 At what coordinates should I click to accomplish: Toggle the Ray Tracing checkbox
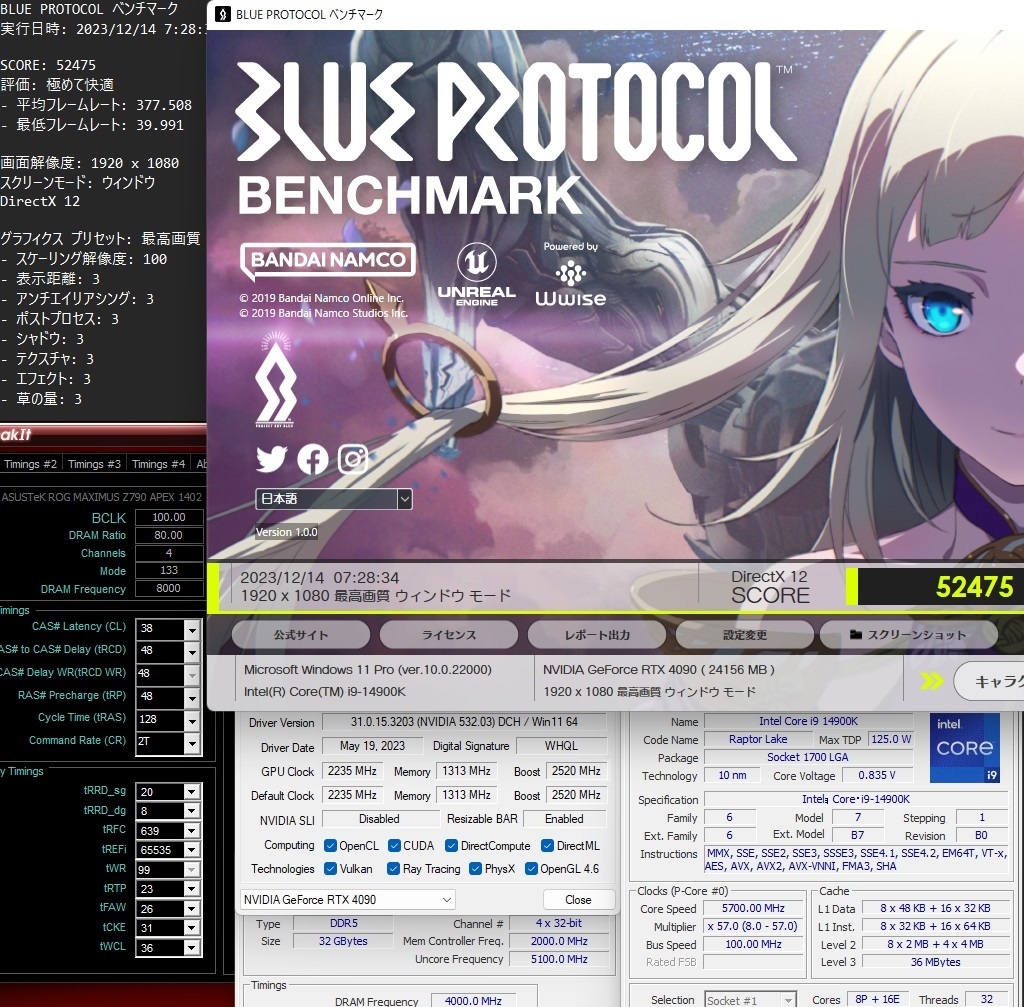tap(393, 869)
